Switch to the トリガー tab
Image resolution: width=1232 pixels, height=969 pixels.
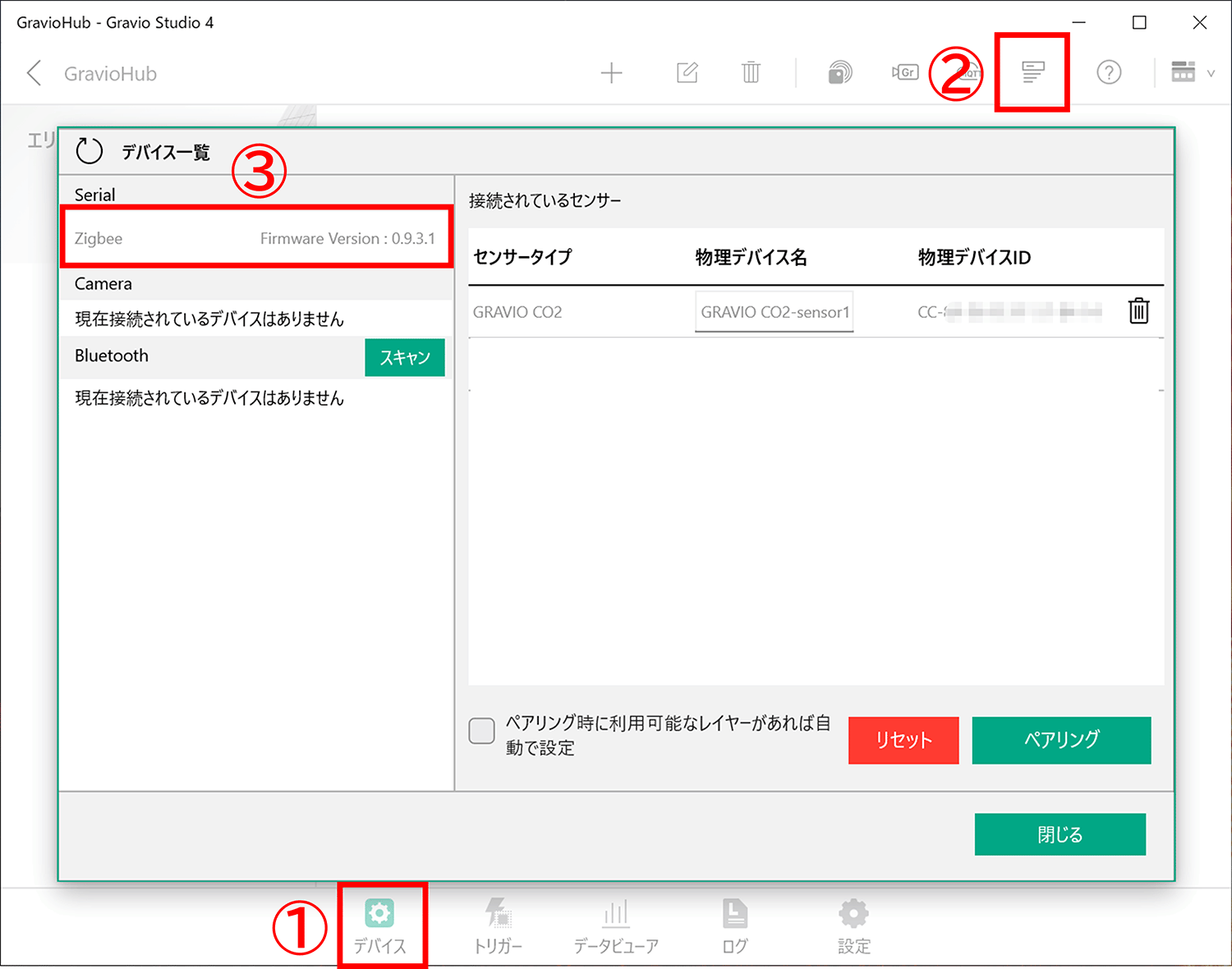pos(499,925)
